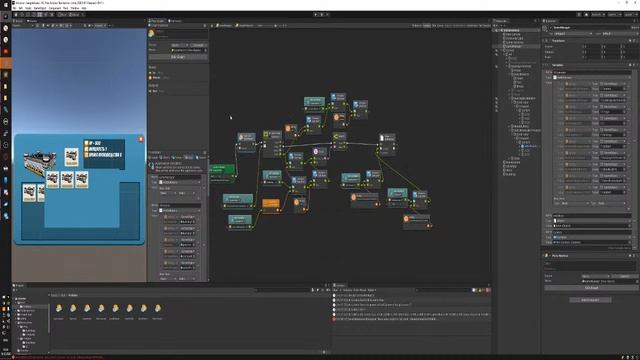Open the File menu
640x360 pixels.
[14, 8]
